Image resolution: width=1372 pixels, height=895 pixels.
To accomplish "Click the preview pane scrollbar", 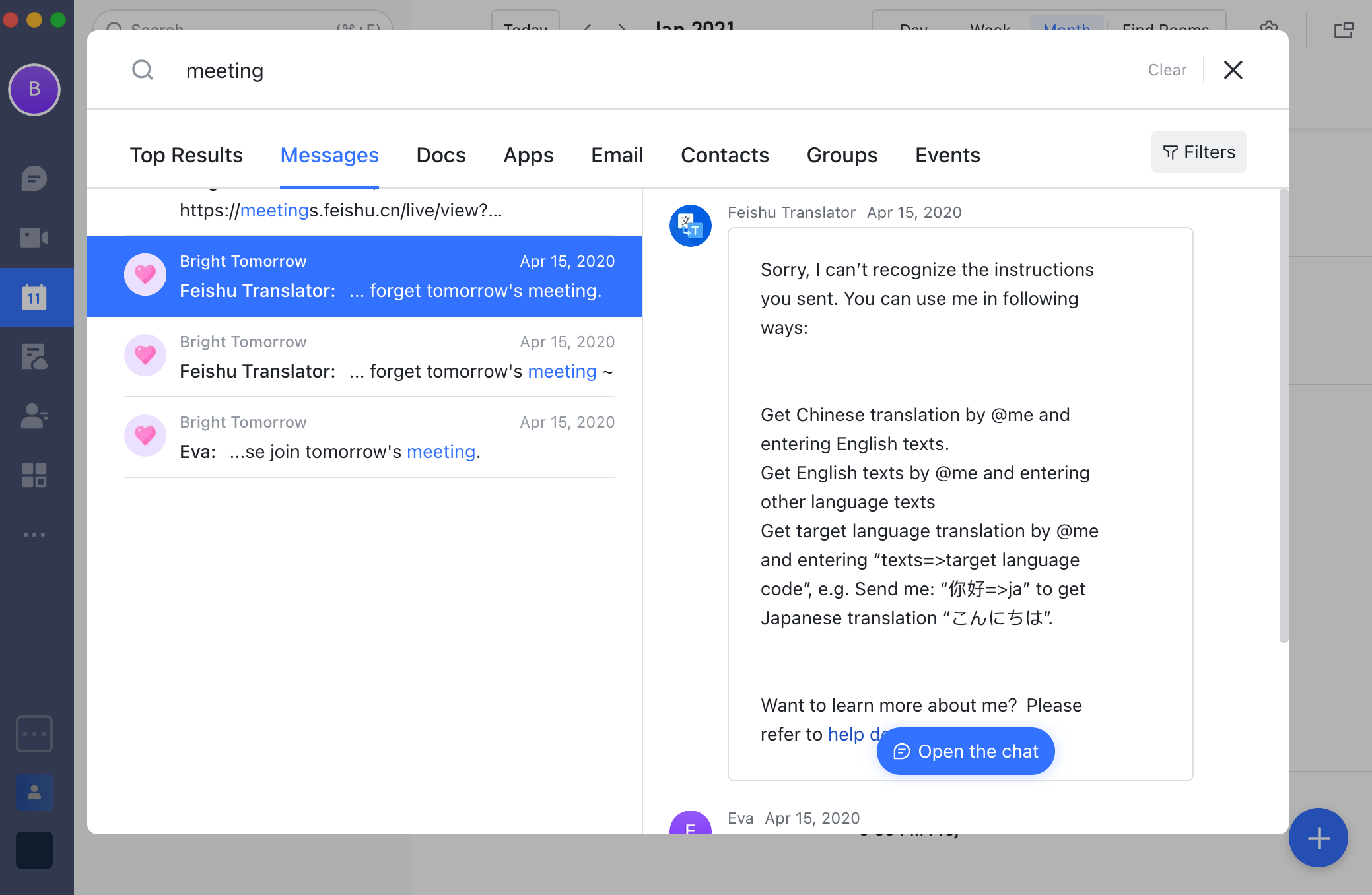I will coord(1284,416).
